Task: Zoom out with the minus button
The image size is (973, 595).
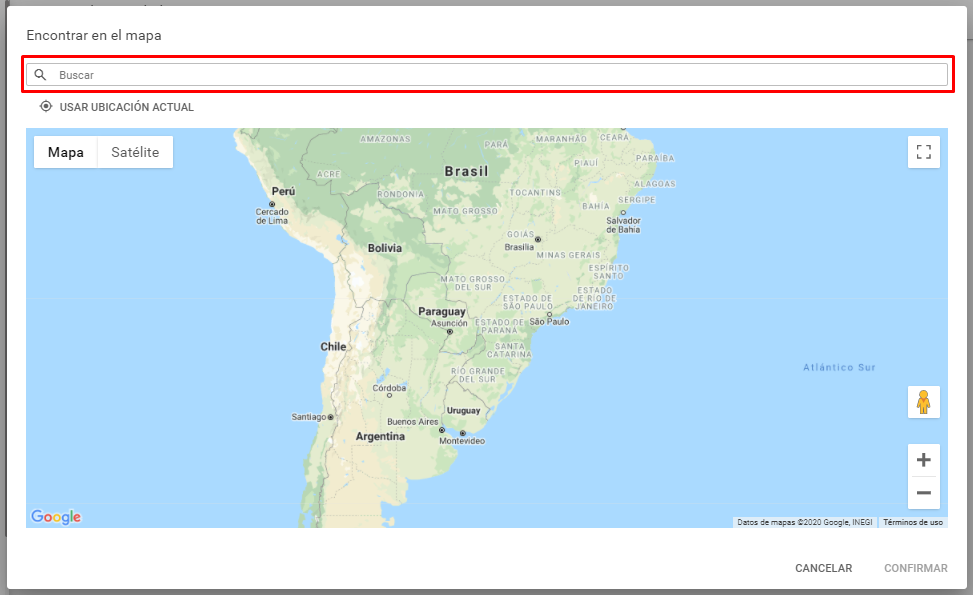Action: click(x=923, y=493)
